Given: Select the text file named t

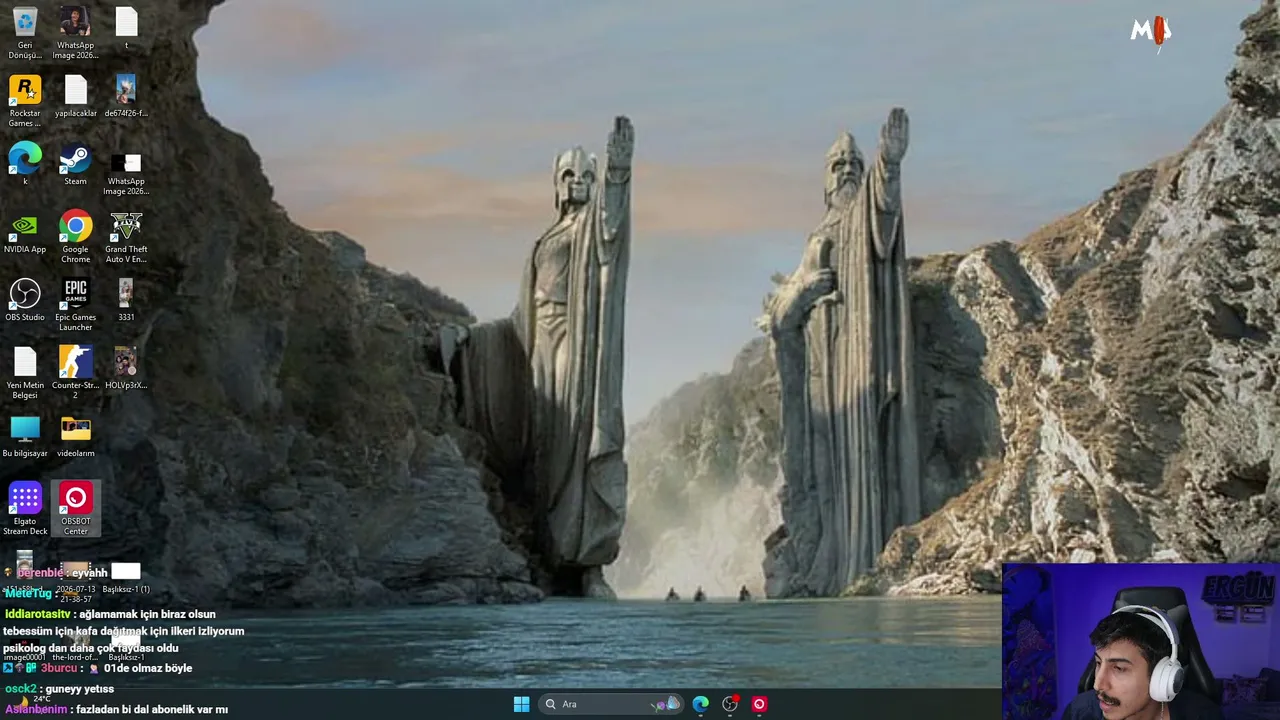Looking at the screenshot, I should coord(126,29).
